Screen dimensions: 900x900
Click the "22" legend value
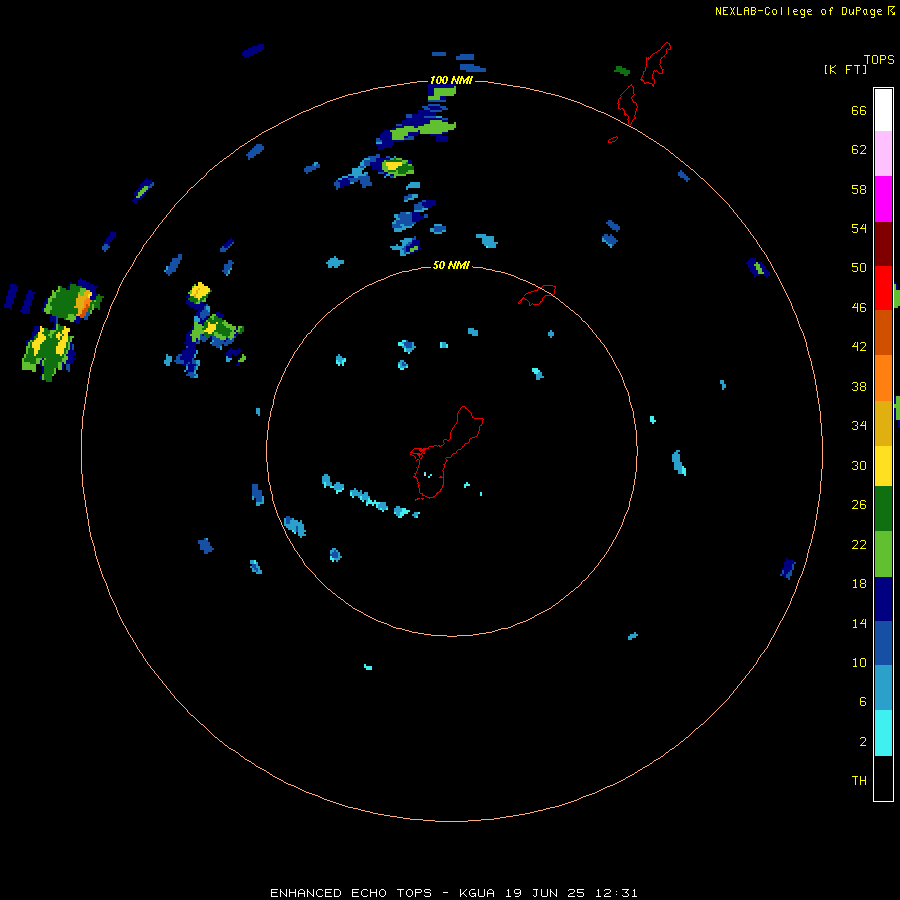(x=859, y=544)
